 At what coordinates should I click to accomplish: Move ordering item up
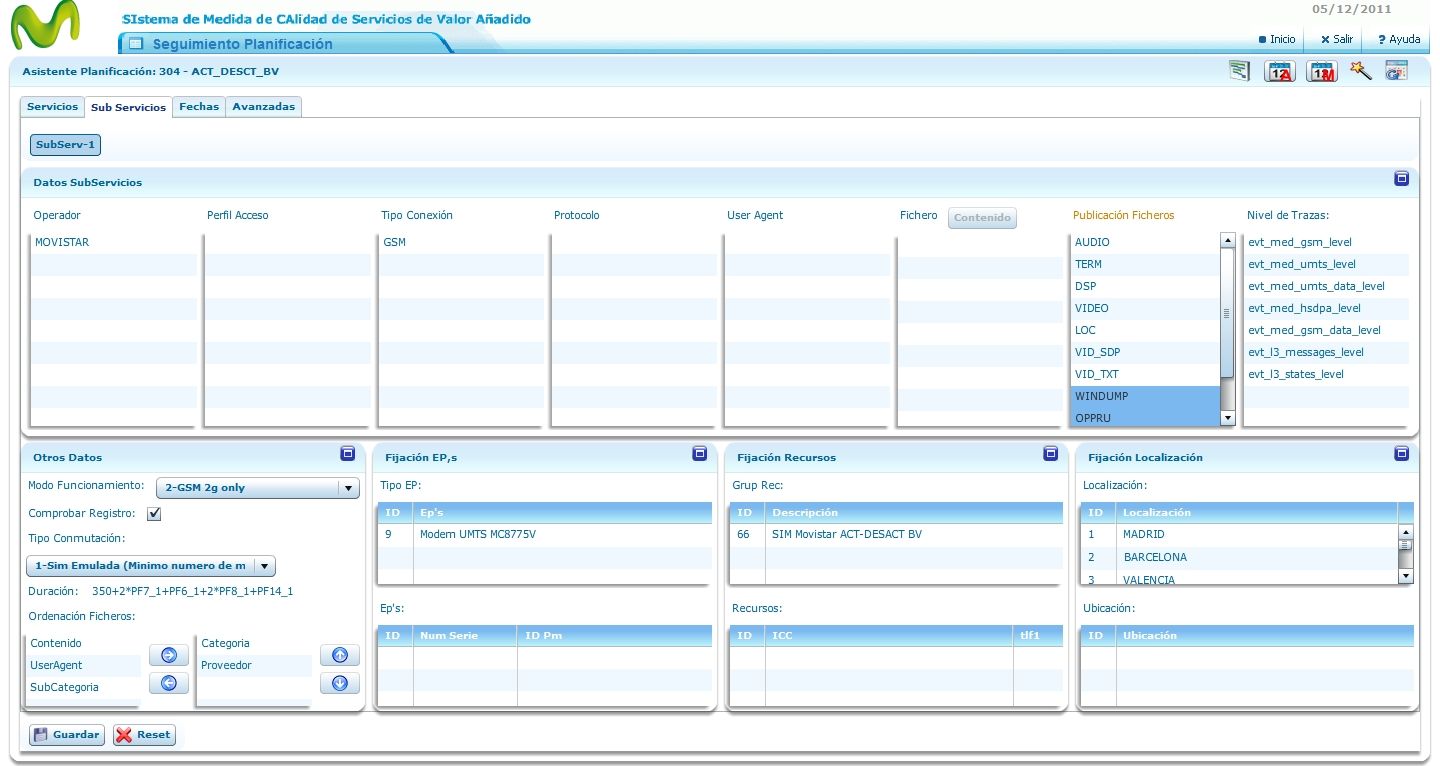(x=340, y=655)
